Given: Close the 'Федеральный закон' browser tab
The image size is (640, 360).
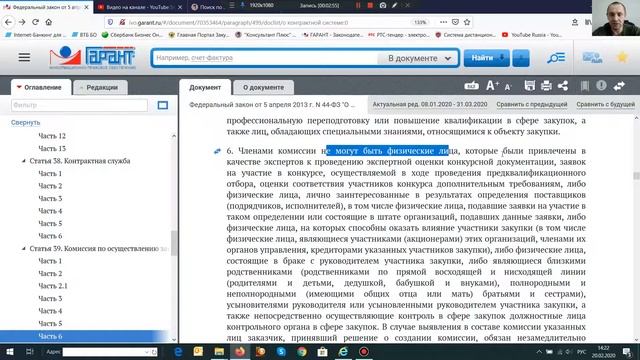Looking at the screenshot, I should 87,7.
